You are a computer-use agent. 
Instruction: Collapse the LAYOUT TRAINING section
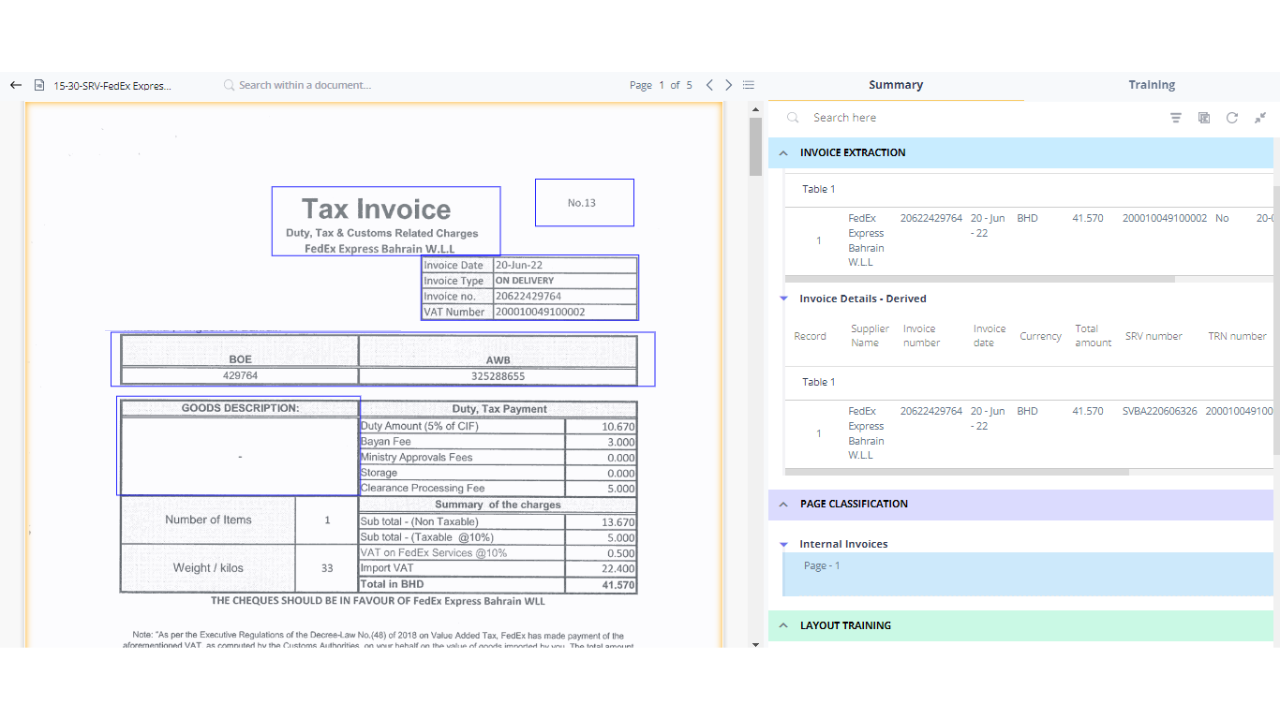point(783,626)
